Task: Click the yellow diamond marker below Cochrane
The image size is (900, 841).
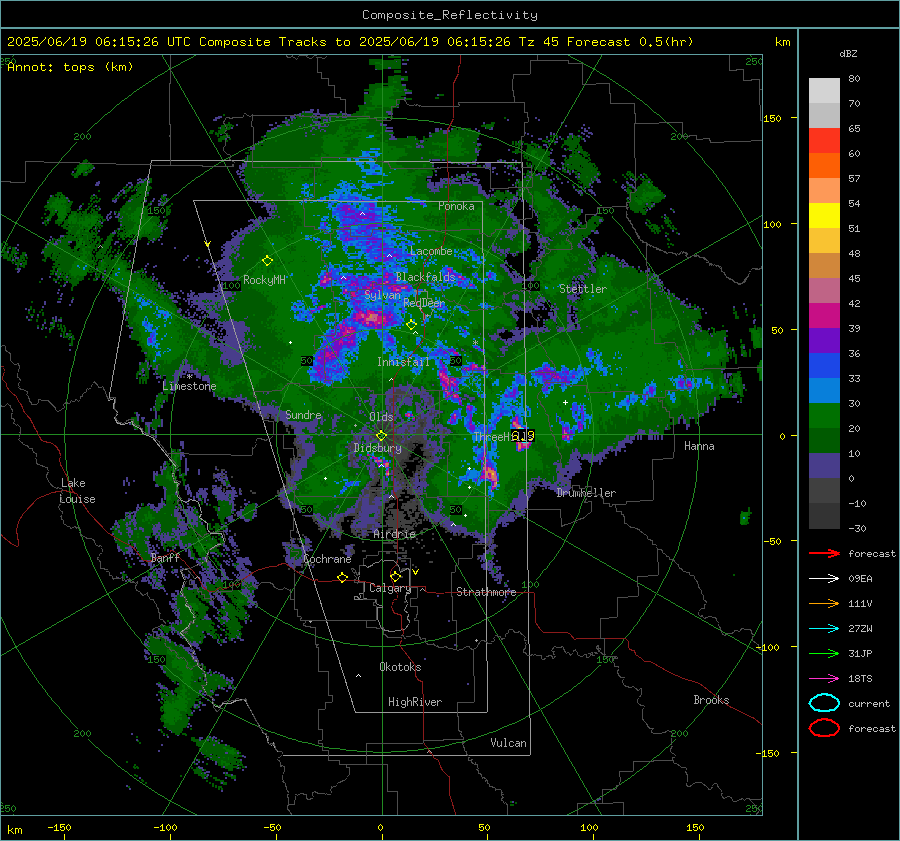Action: point(342,578)
